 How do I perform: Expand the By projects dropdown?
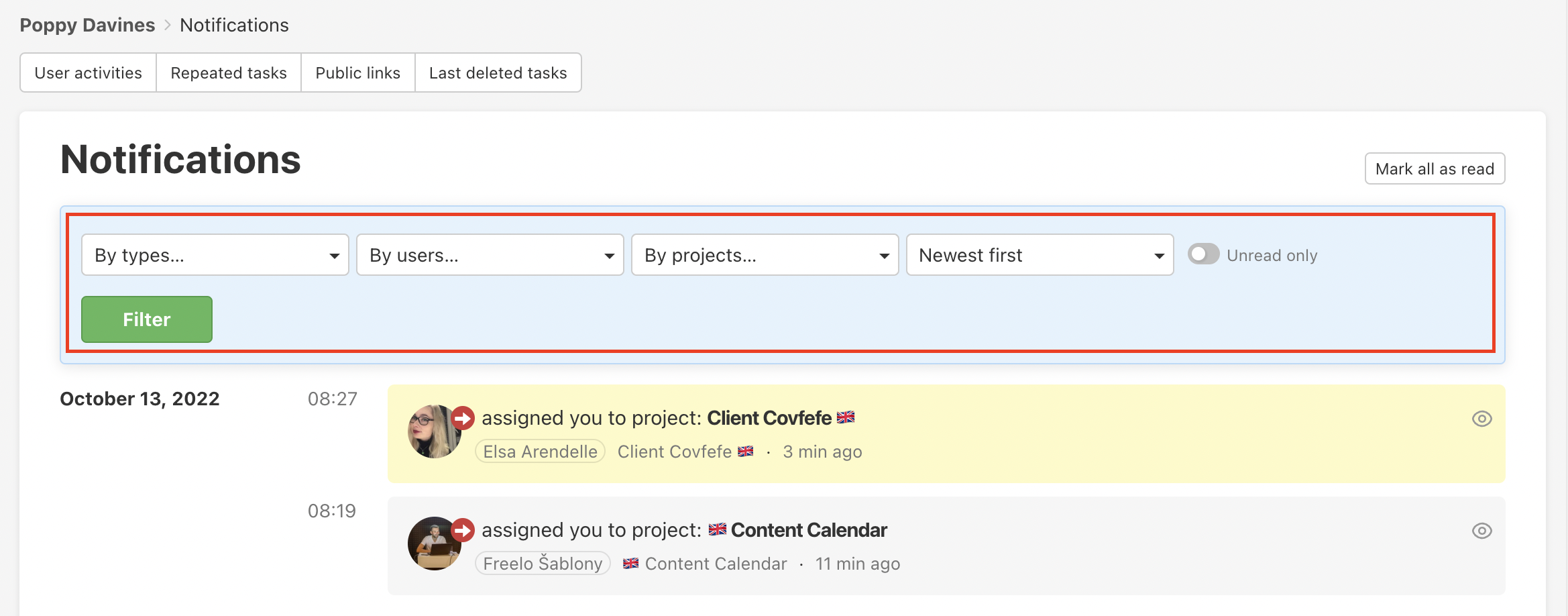765,255
